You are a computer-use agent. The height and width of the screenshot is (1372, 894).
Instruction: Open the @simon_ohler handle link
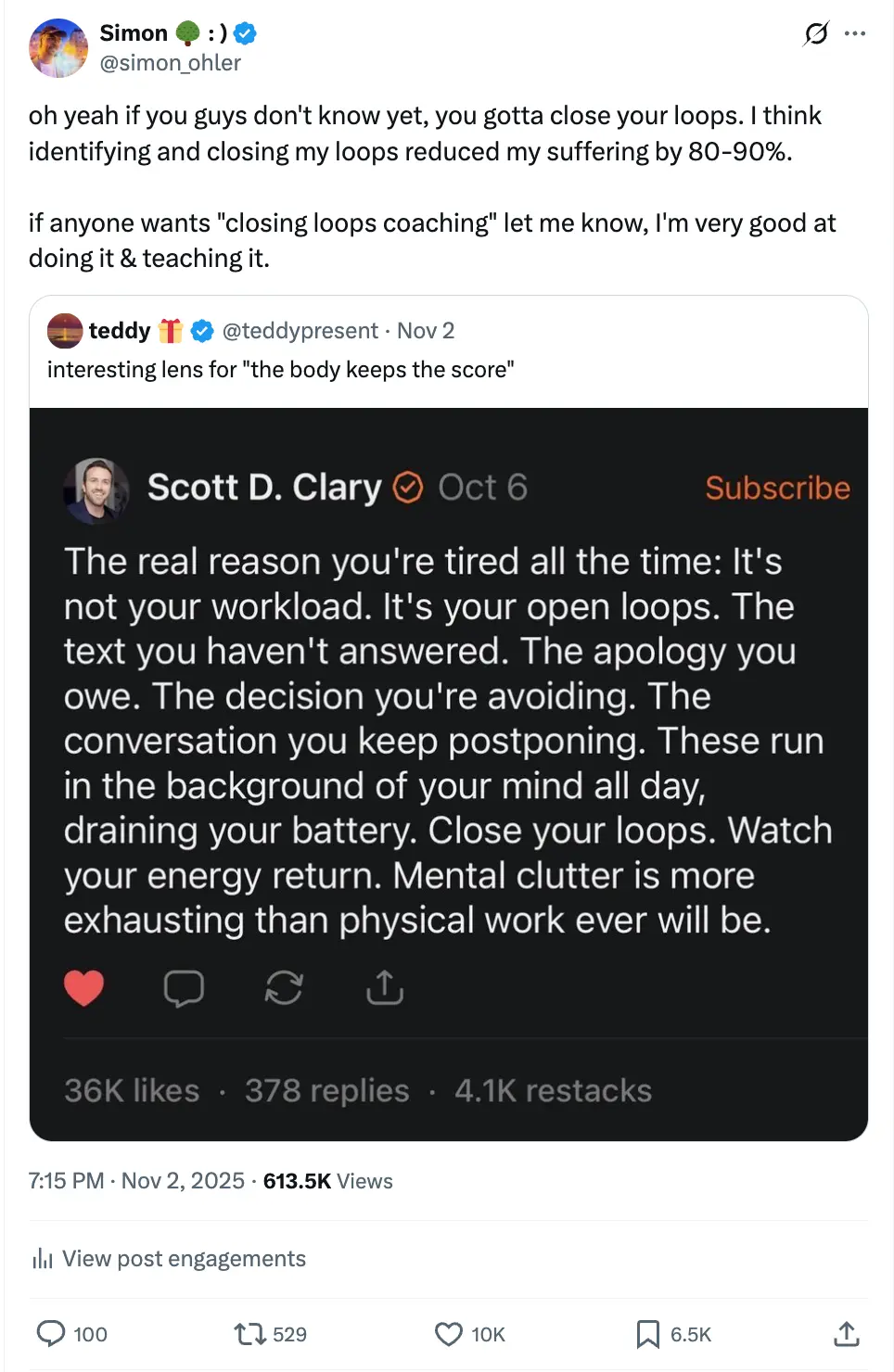tap(171, 63)
